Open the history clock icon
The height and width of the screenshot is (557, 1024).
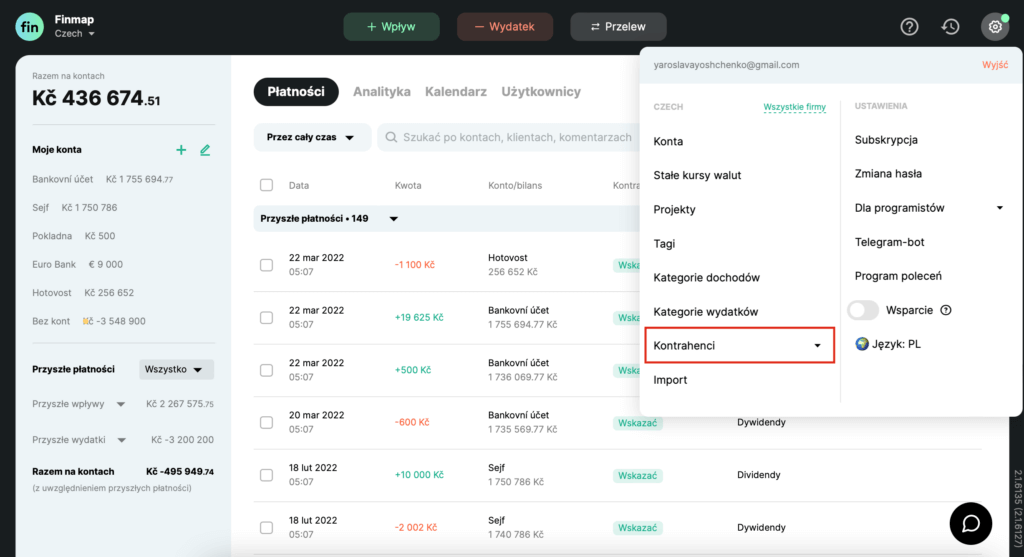tap(950, 27)
